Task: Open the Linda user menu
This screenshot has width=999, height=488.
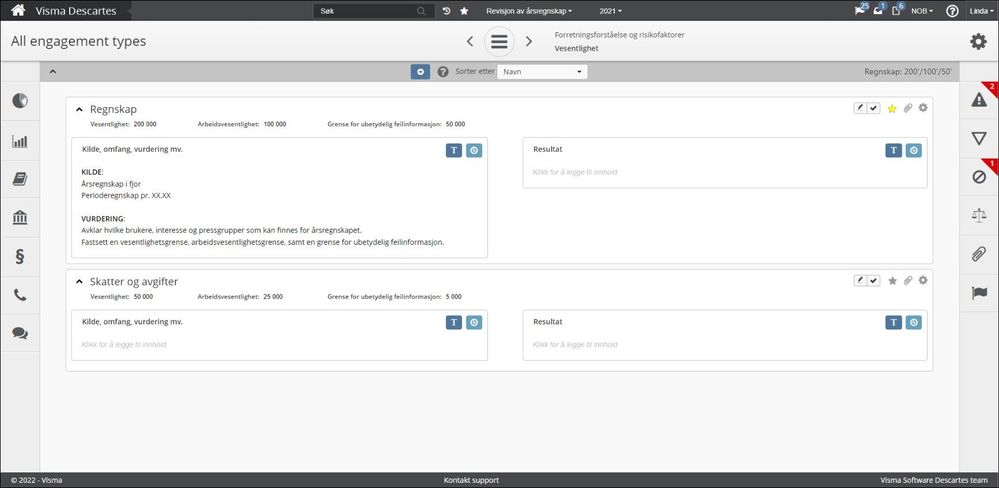Action: [982, 11]
